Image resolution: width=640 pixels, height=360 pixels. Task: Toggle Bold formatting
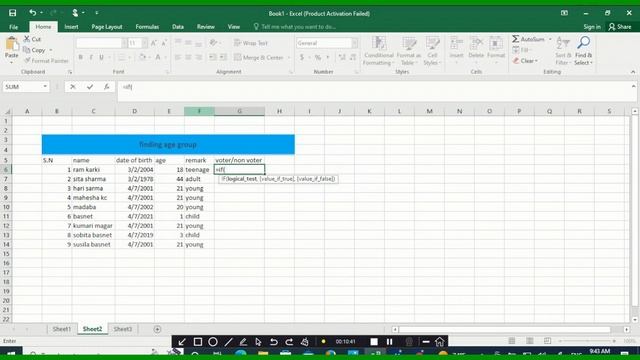81,57
